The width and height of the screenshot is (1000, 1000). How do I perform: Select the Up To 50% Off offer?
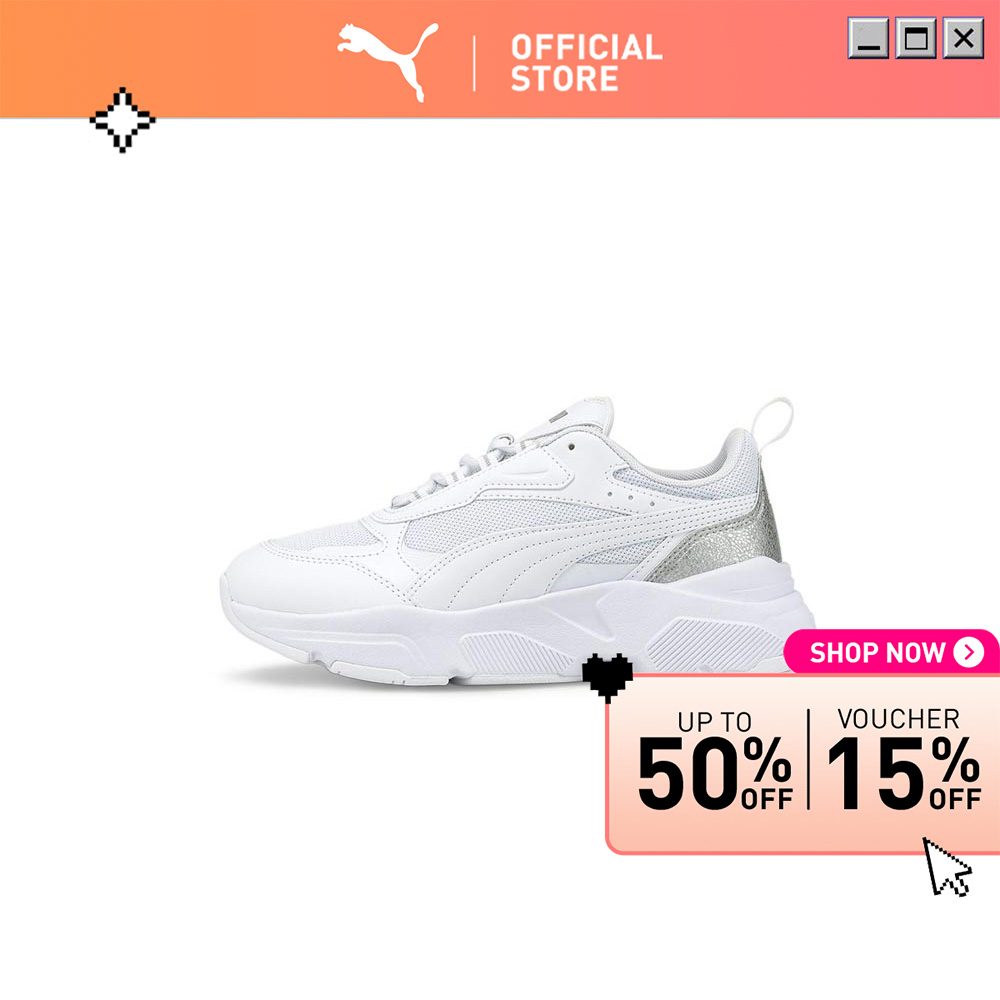coord(715,760)
